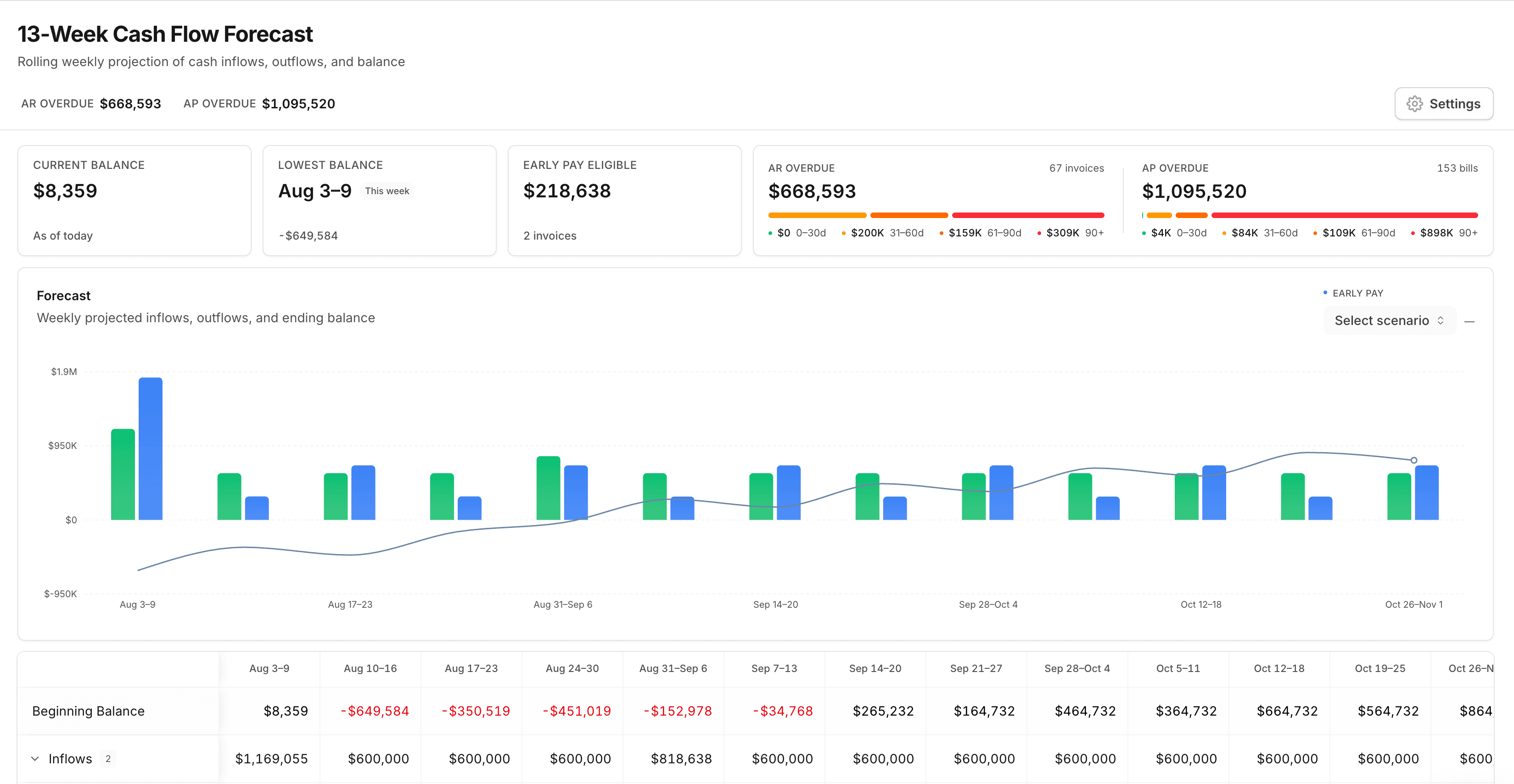Click the header AP Overdue $1,095,520 value
The width and height of the screenshot is (1514, 784).
298,104
